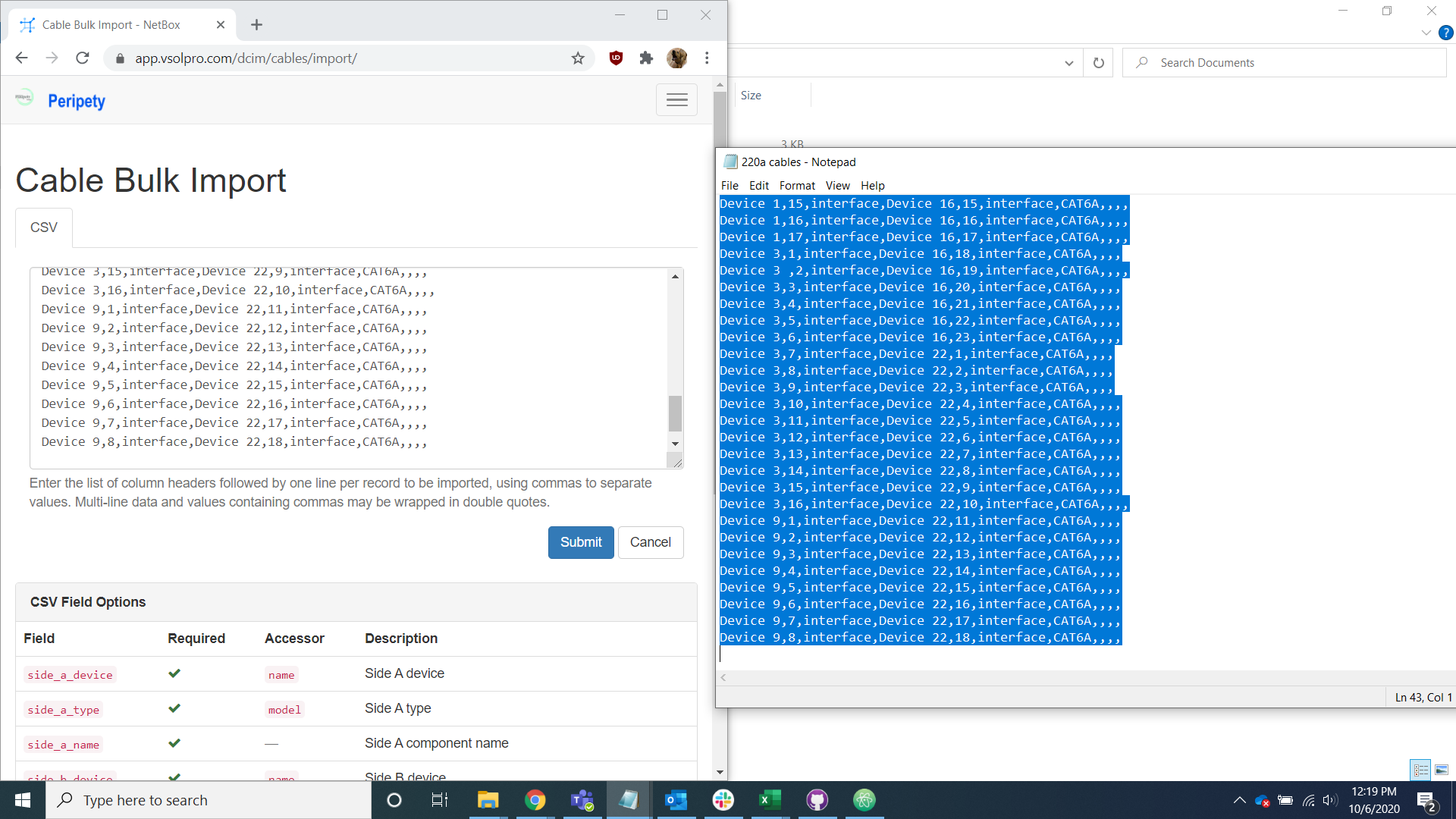The width and height of the screenshot is (1456, 819).
Task: Open Excel from taskbar
Action: click(x=770, y=800)
